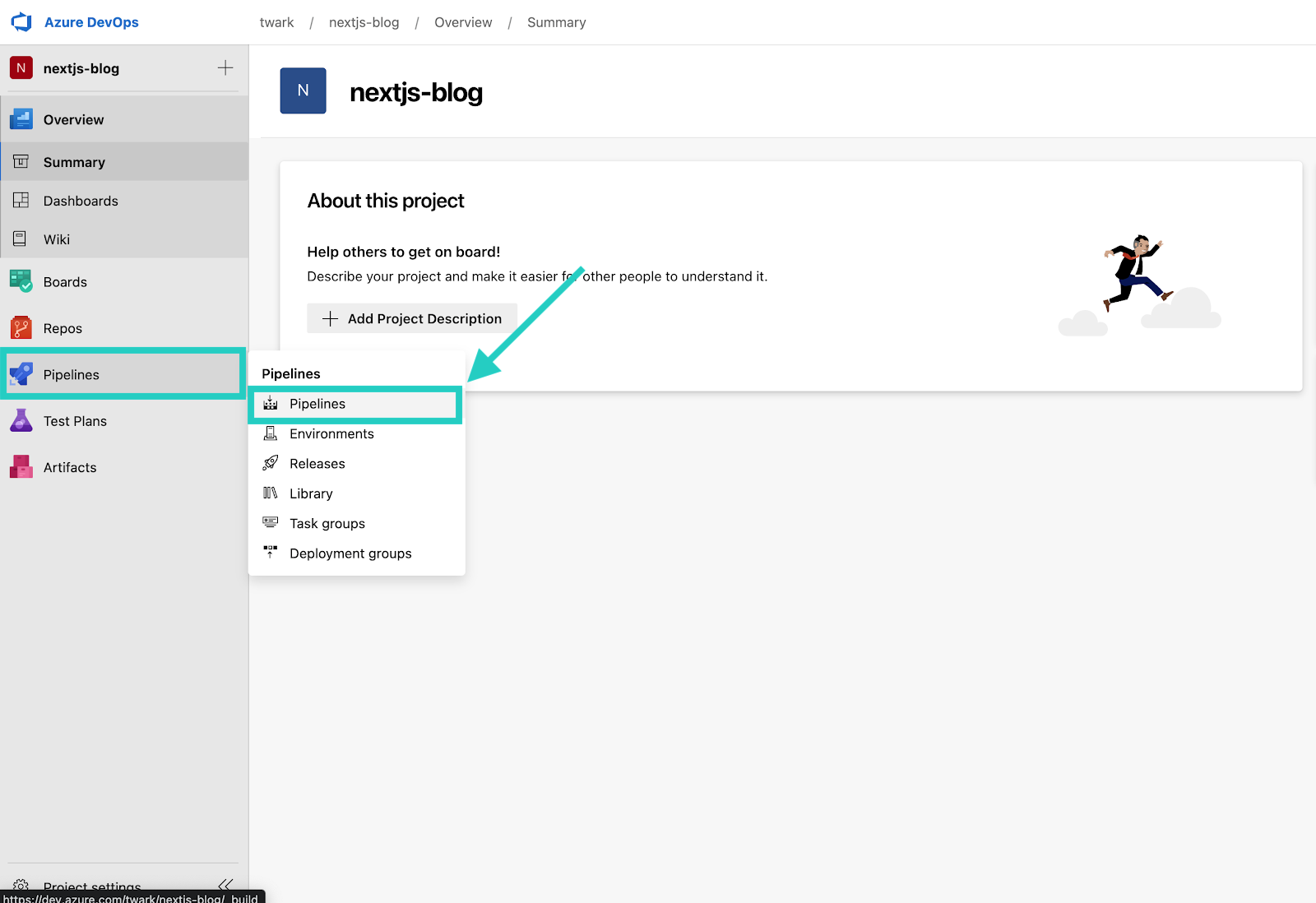Choose Library label in the flyout menu
The width and height of the screenshot is (1316, 903).
click(x=311, y=493)
